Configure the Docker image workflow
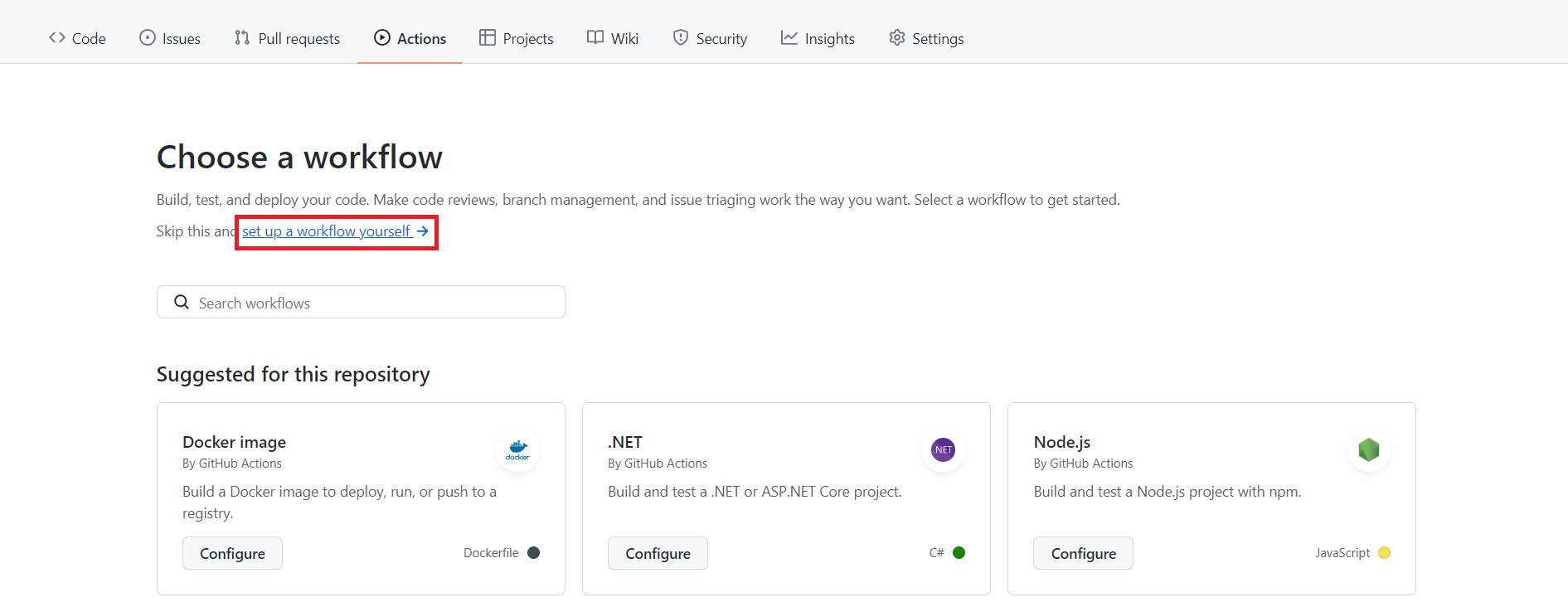 coord(232,553)
